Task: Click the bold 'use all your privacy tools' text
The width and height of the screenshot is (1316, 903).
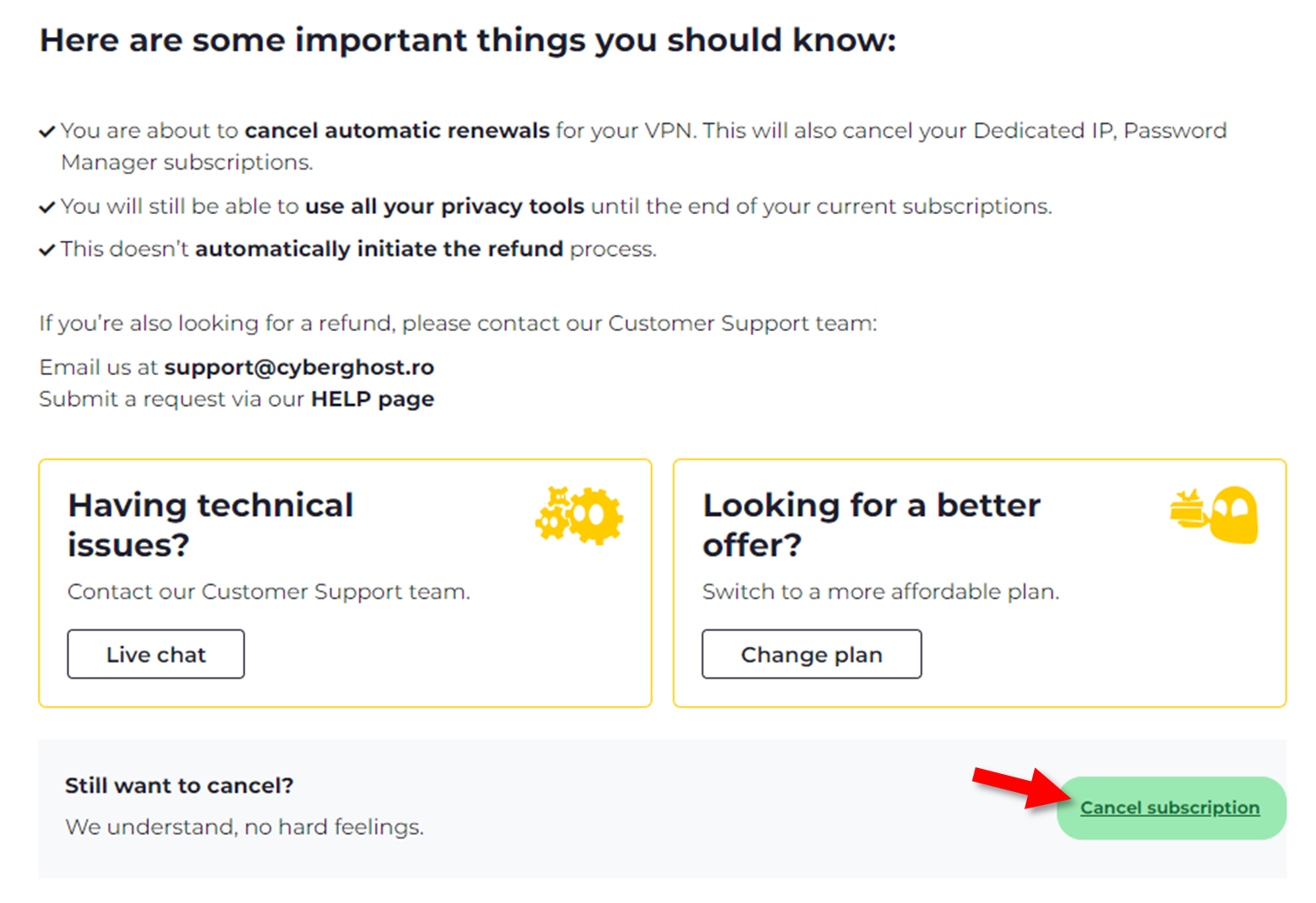Action: pyautogui.click(x=445, y=206)
